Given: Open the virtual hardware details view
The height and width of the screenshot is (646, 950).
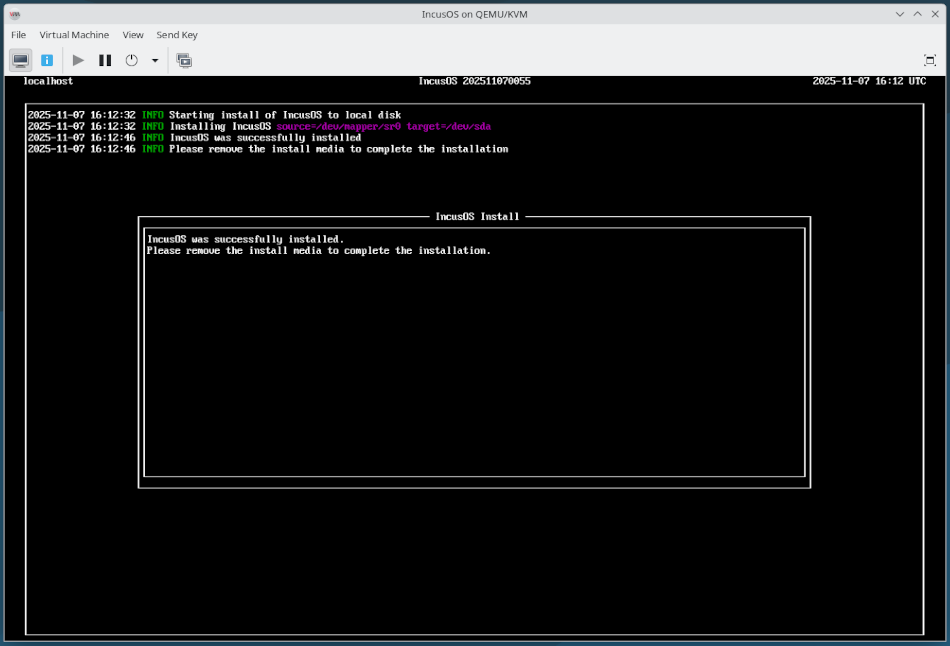Looking at the screenshot, I should [x=46, y=60].
